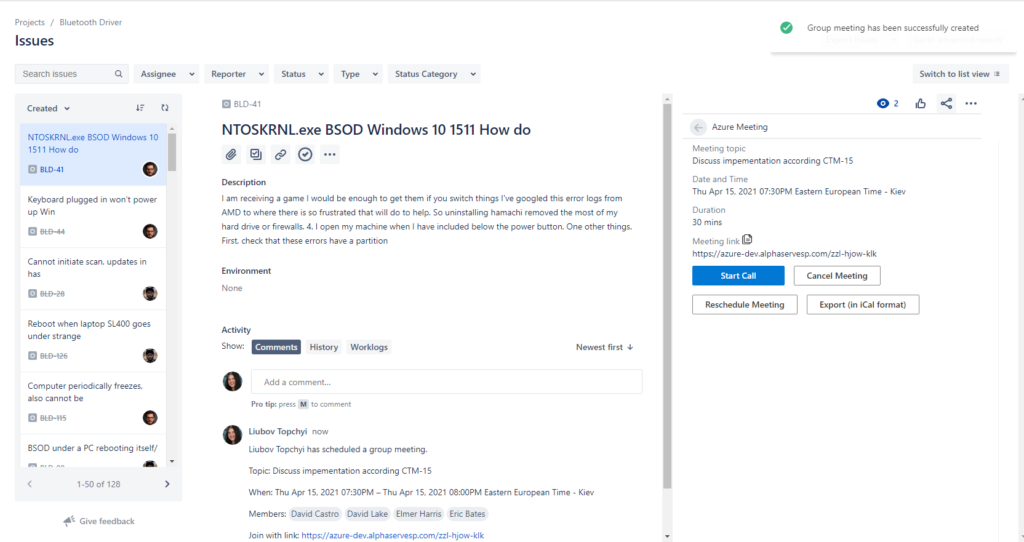Click the circled checkmark icon under issue title

(x=305, y=155)
